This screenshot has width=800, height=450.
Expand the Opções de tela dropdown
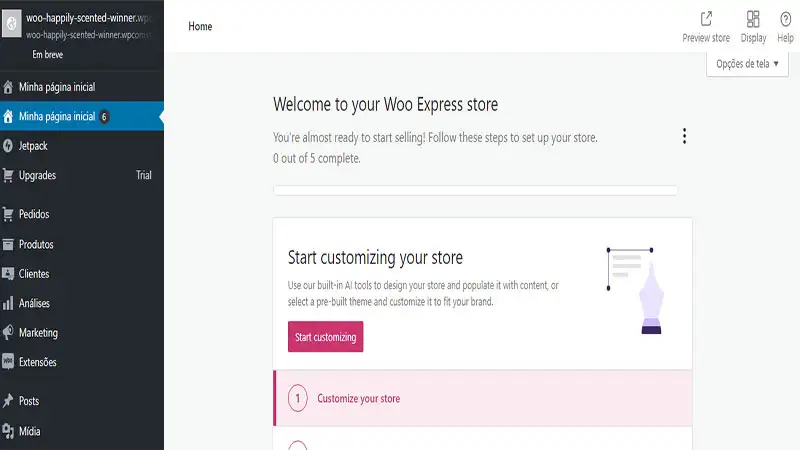point(747,64)
